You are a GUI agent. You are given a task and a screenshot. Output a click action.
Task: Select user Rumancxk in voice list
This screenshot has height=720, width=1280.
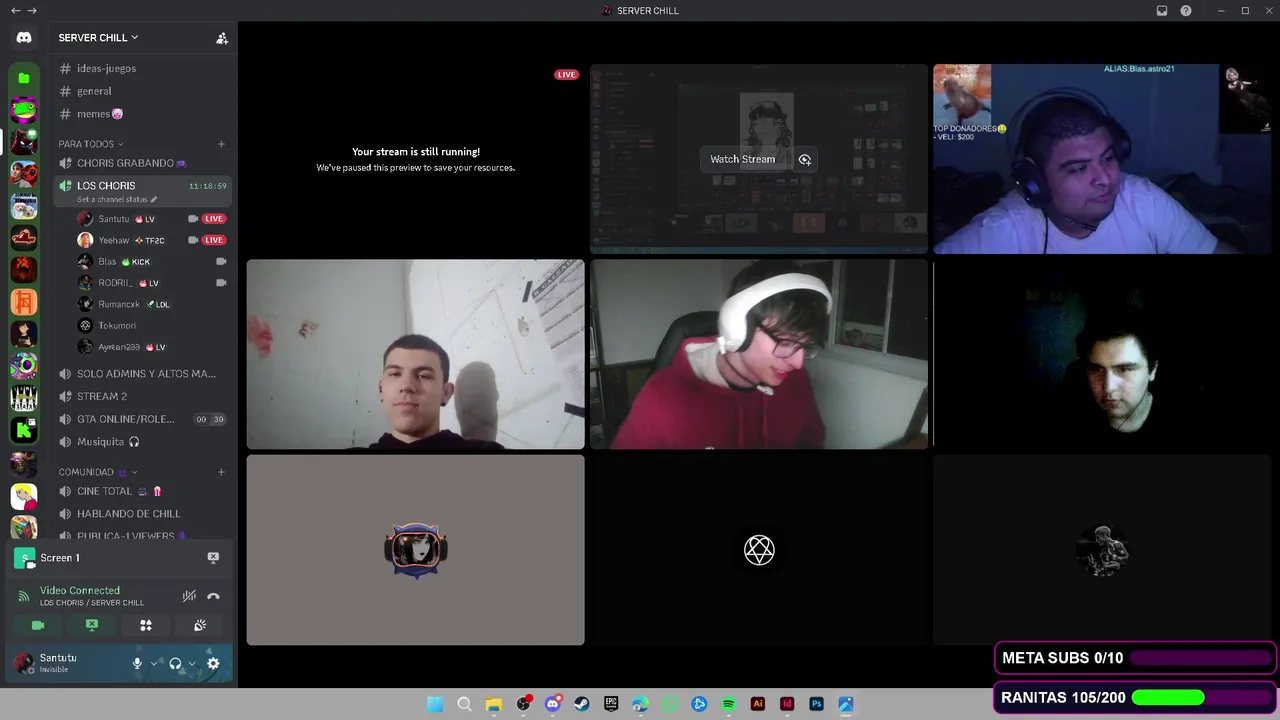[150, 304]
